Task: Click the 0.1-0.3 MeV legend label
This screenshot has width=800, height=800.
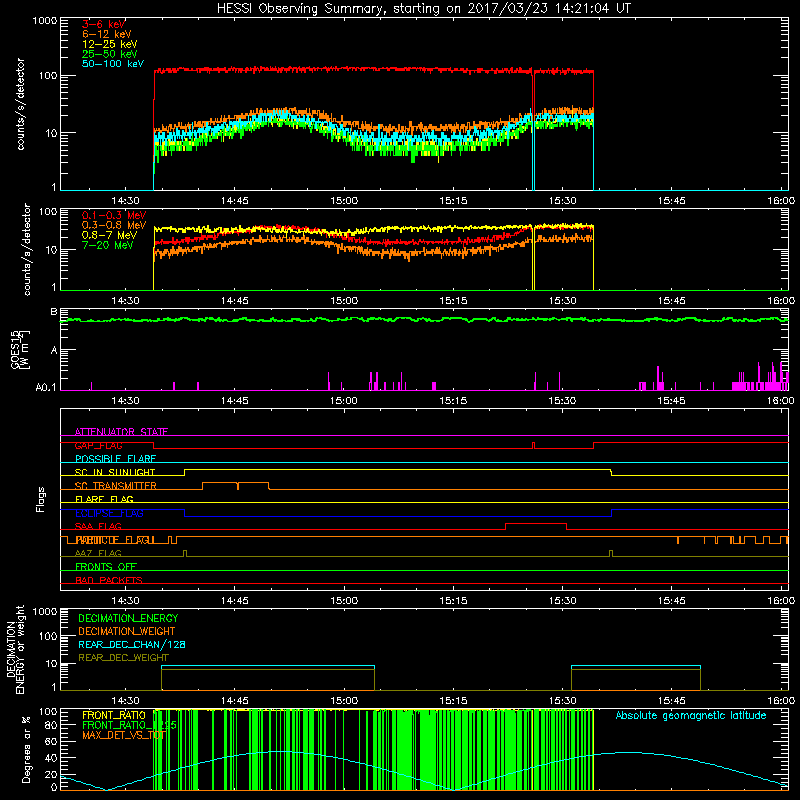Action: pos(114,216)
